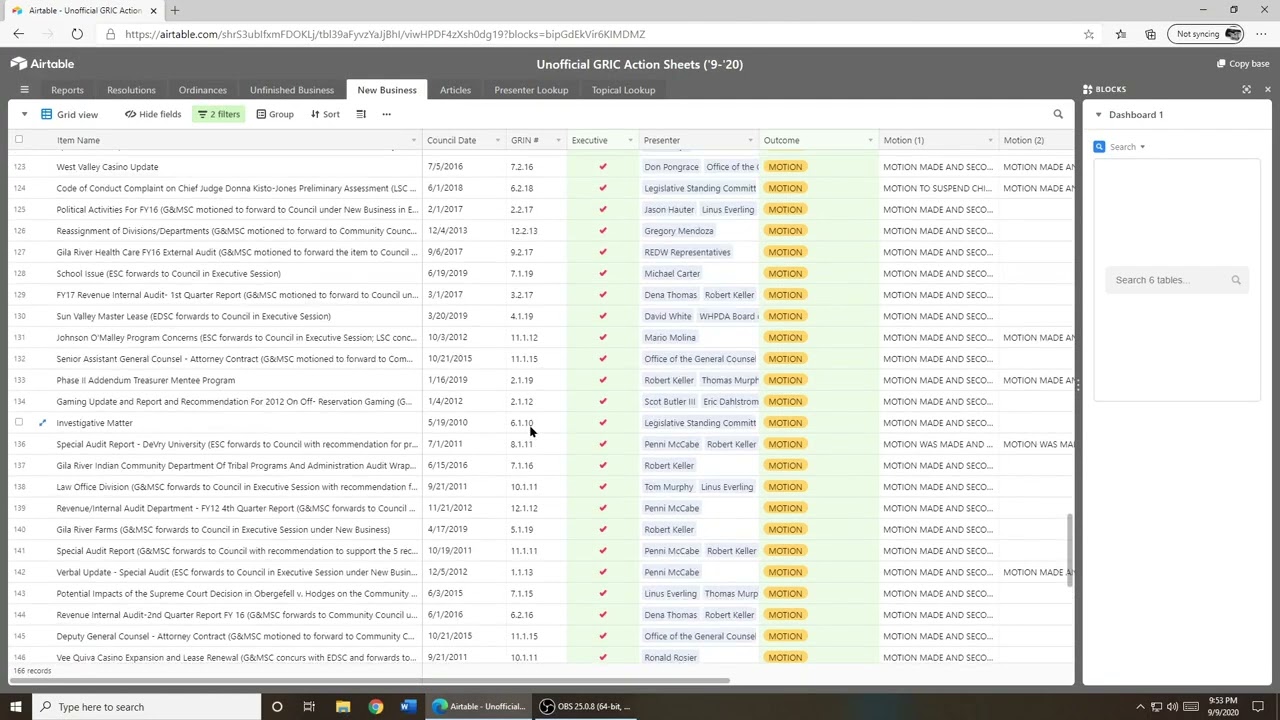Open Chrome from the taskbar
Image resolution: width=1280 pixels, height=720 pixels.
click(x=375, y=707)
